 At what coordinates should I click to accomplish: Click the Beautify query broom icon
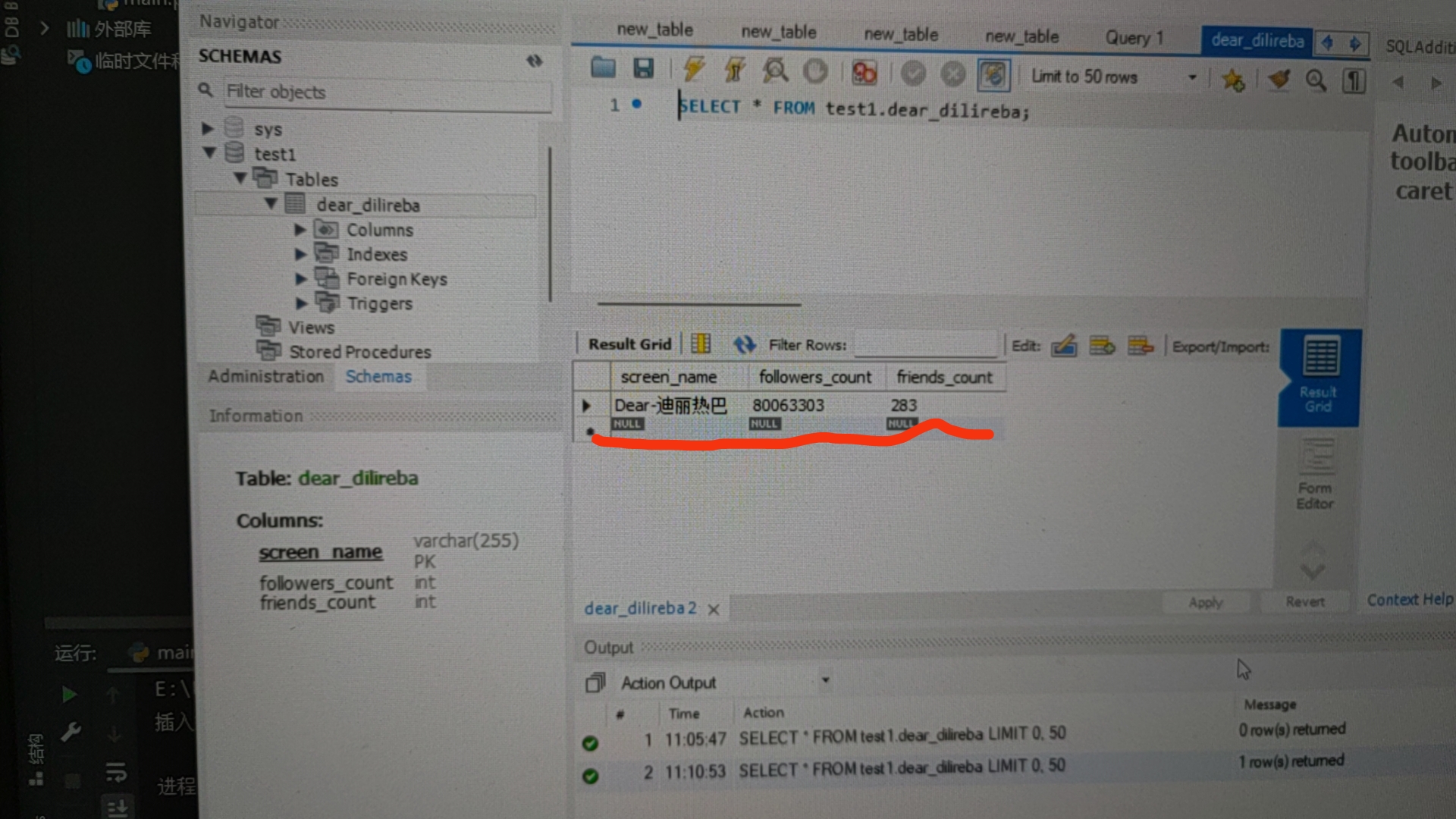[x=1279, y=79]
